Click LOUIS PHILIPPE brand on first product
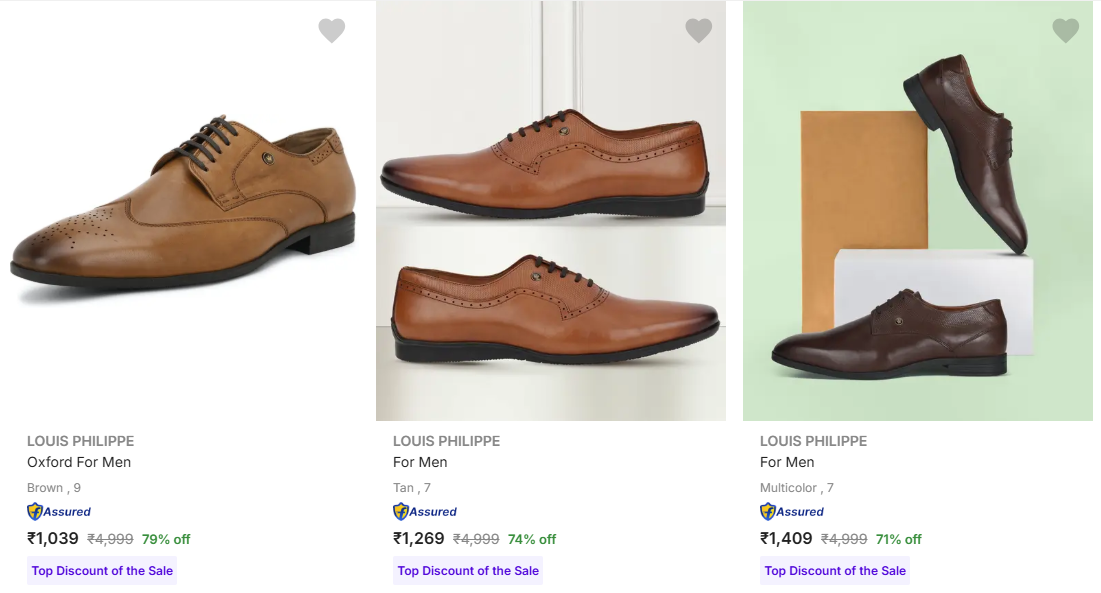Viewport: 1101px width, 593px height. click(80, 441)
